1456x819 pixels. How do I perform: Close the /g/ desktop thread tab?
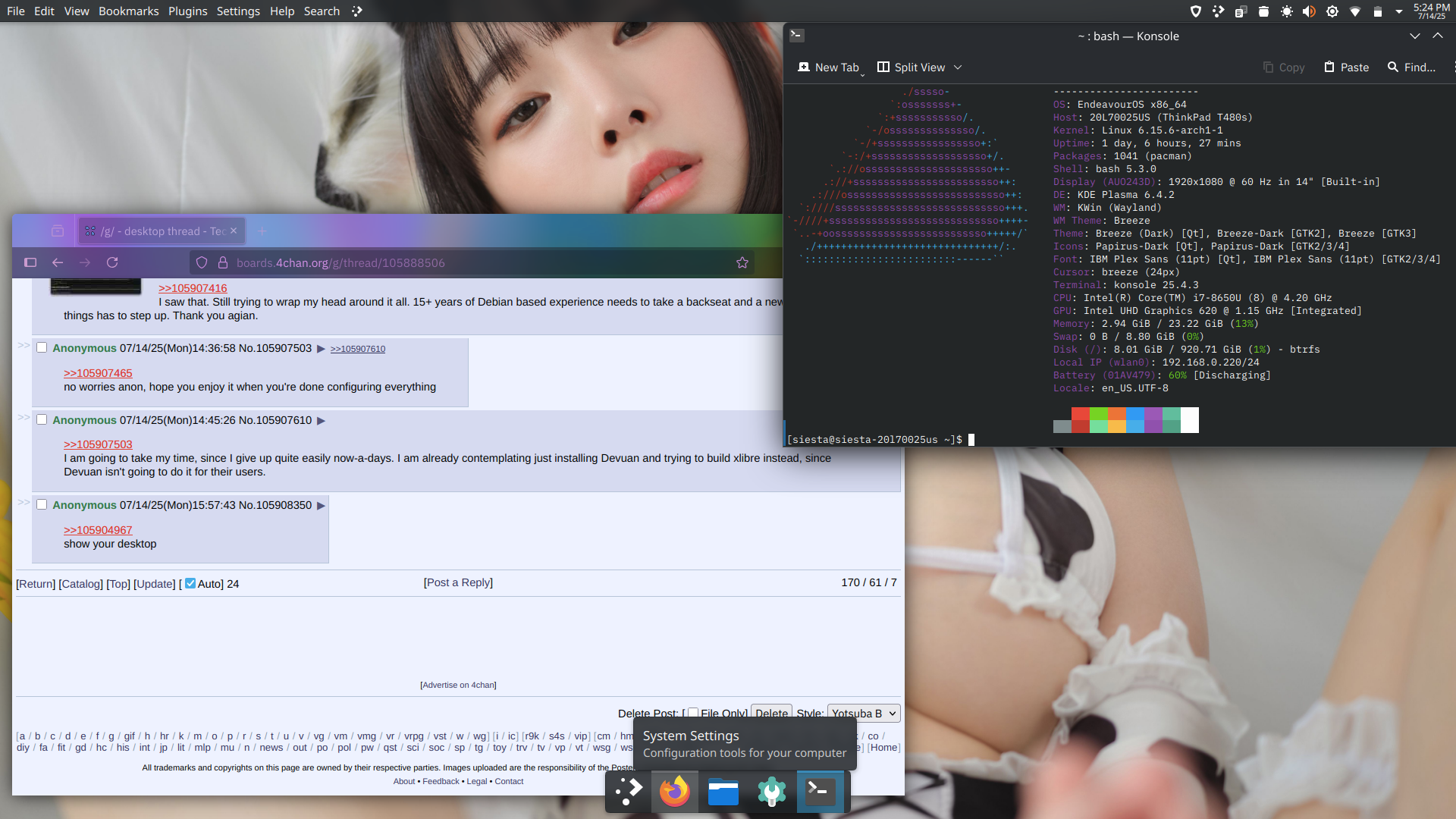click(234, 231)
